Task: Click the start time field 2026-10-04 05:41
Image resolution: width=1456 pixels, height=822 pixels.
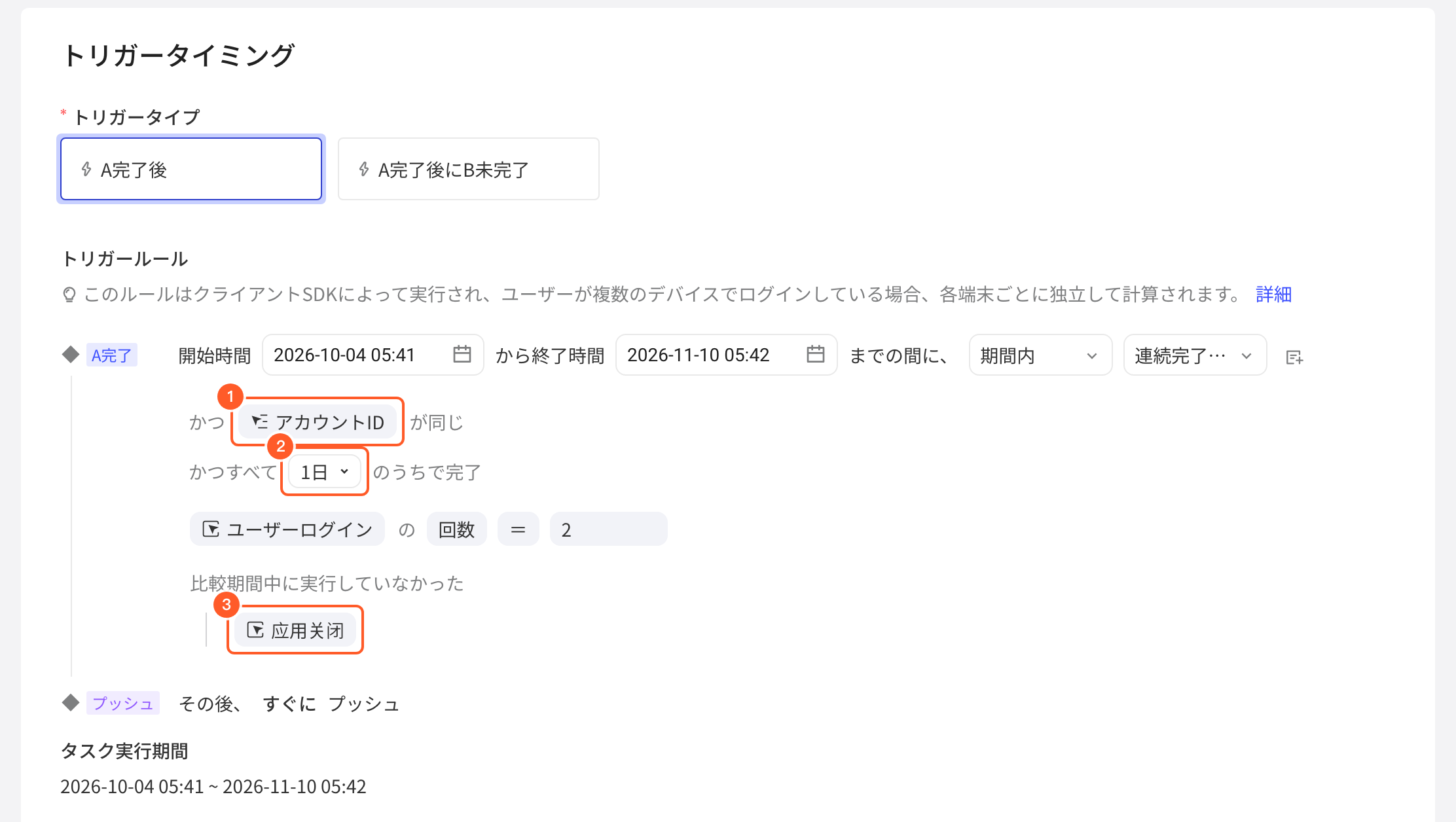Action: (x=373, y=355)
